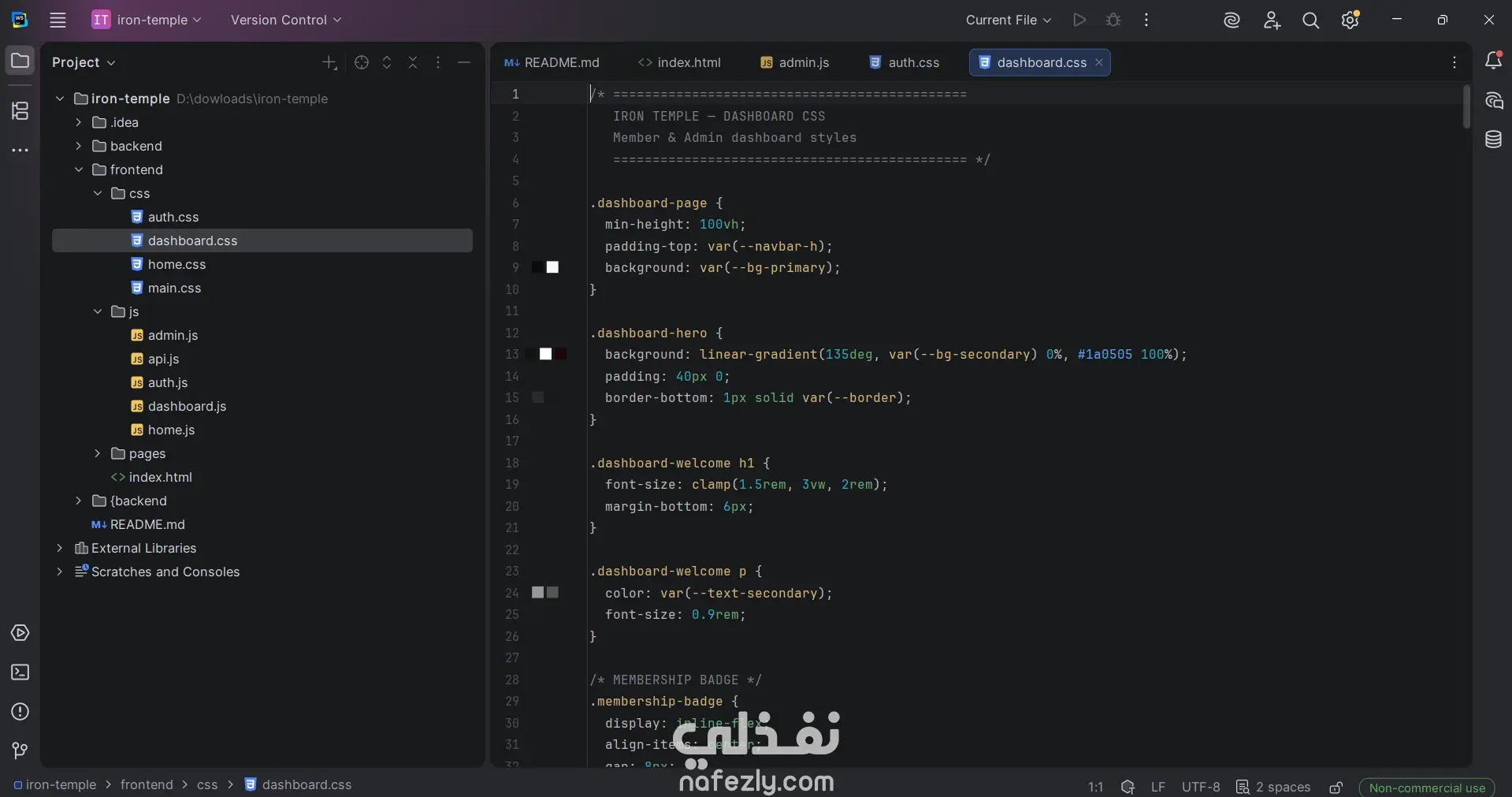
Task: Collapse all items in Project tree
Action: [413, 62]
